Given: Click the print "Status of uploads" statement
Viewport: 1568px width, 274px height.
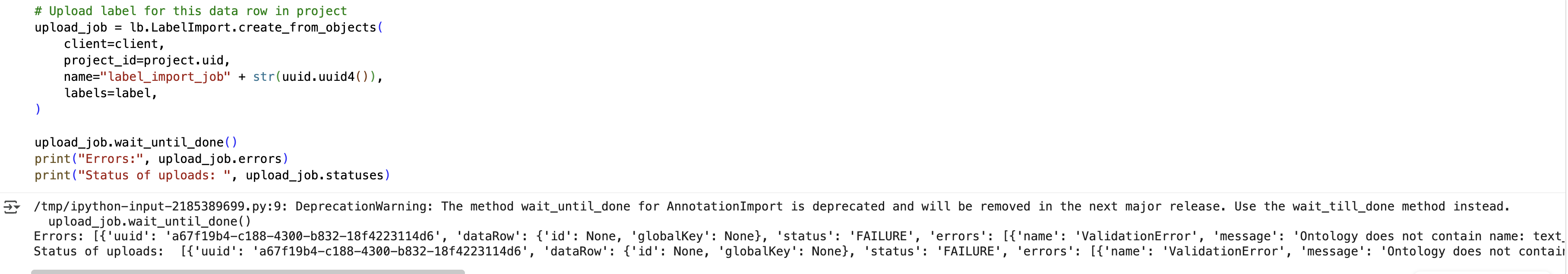Looking at the screenshot, I should point(212,175).
